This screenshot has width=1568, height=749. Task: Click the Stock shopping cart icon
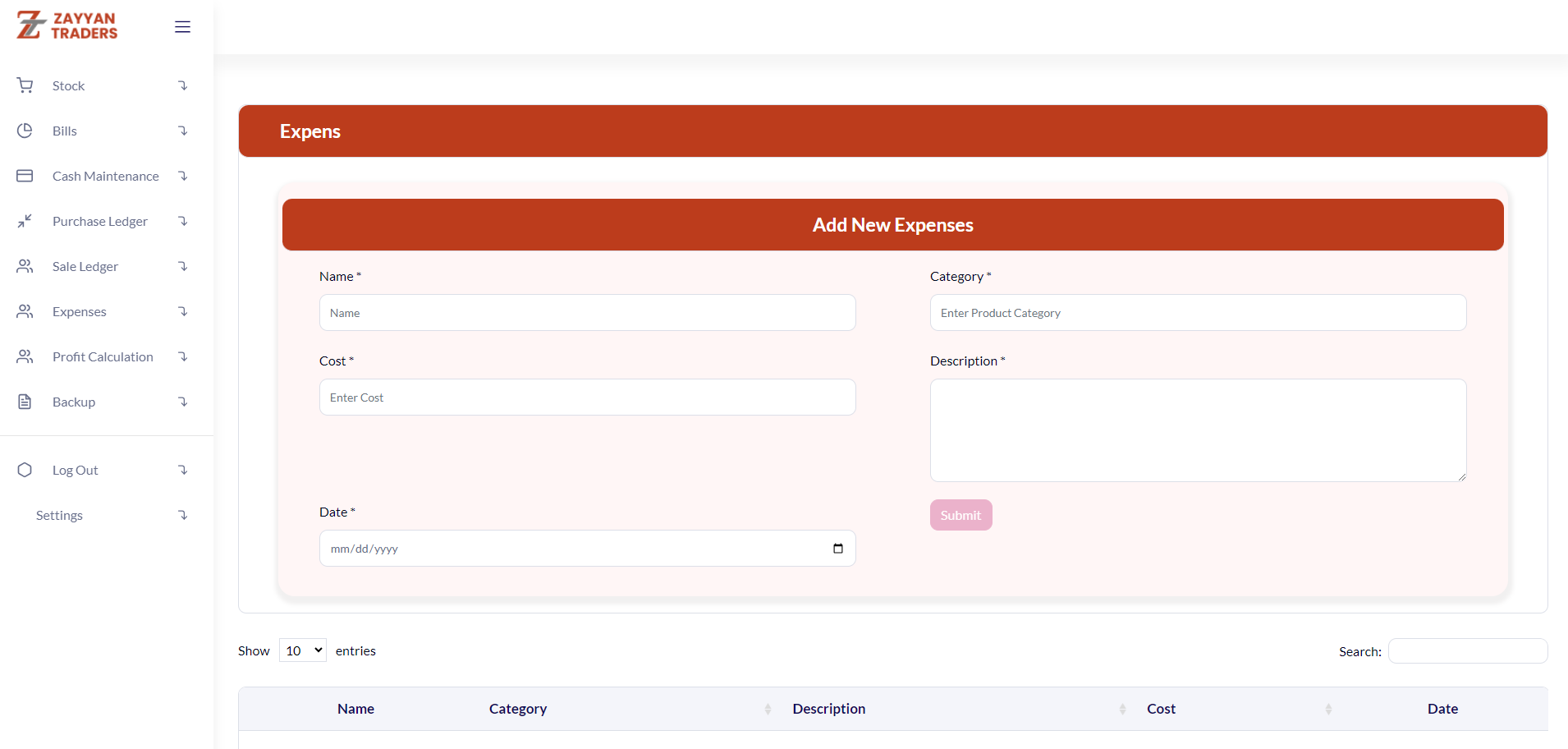click(x=25, y=85)
